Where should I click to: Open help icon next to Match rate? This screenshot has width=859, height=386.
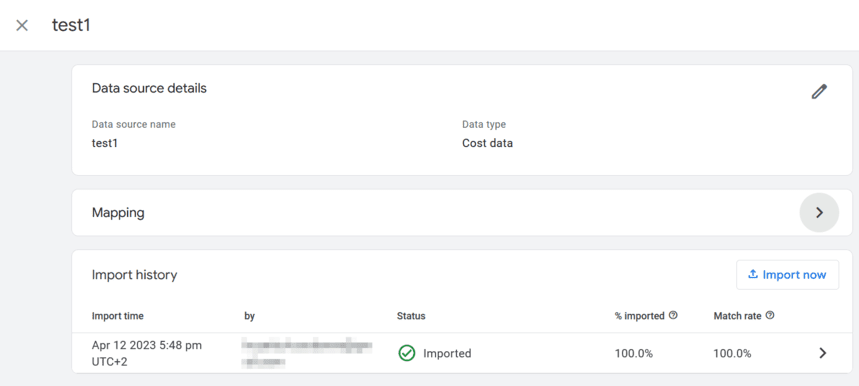[770, 315]
